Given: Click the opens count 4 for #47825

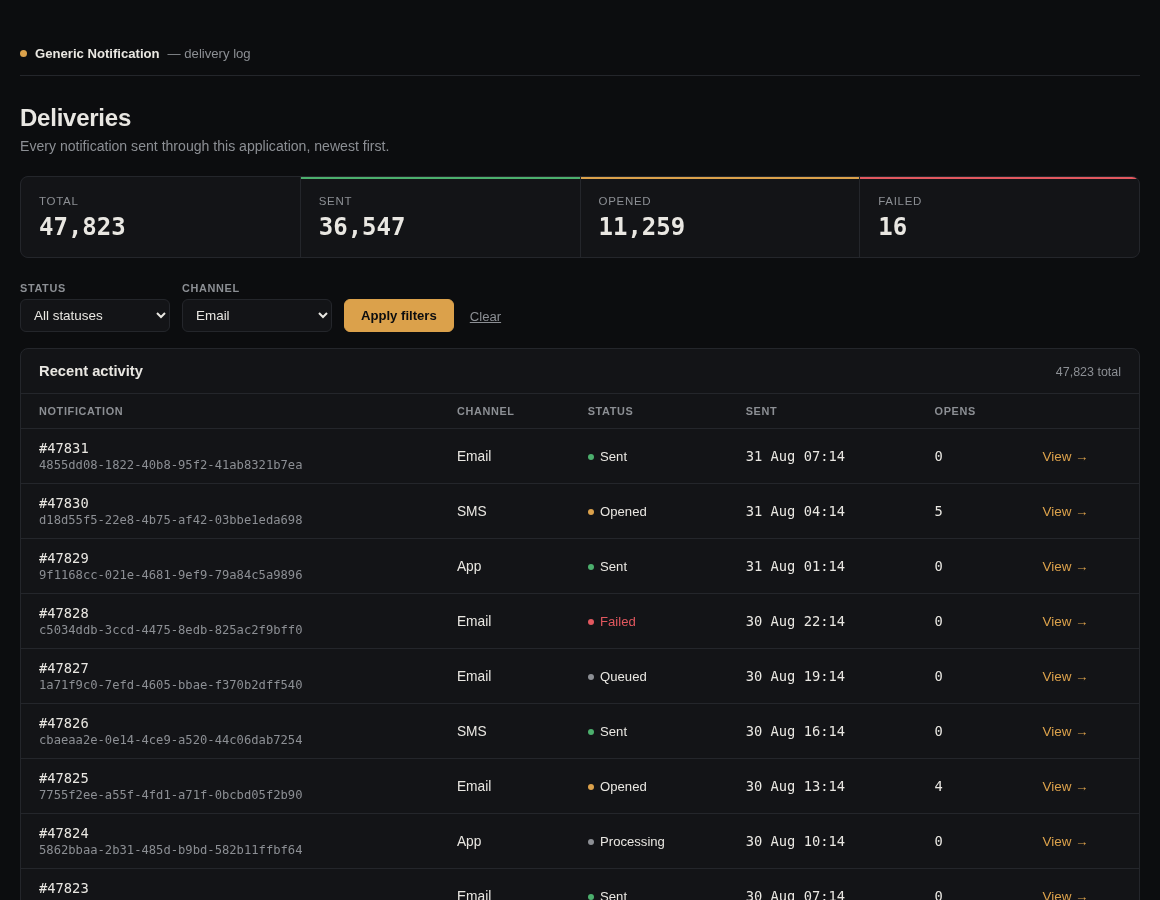Looking at the screenshot, I should tap(938, 786).
